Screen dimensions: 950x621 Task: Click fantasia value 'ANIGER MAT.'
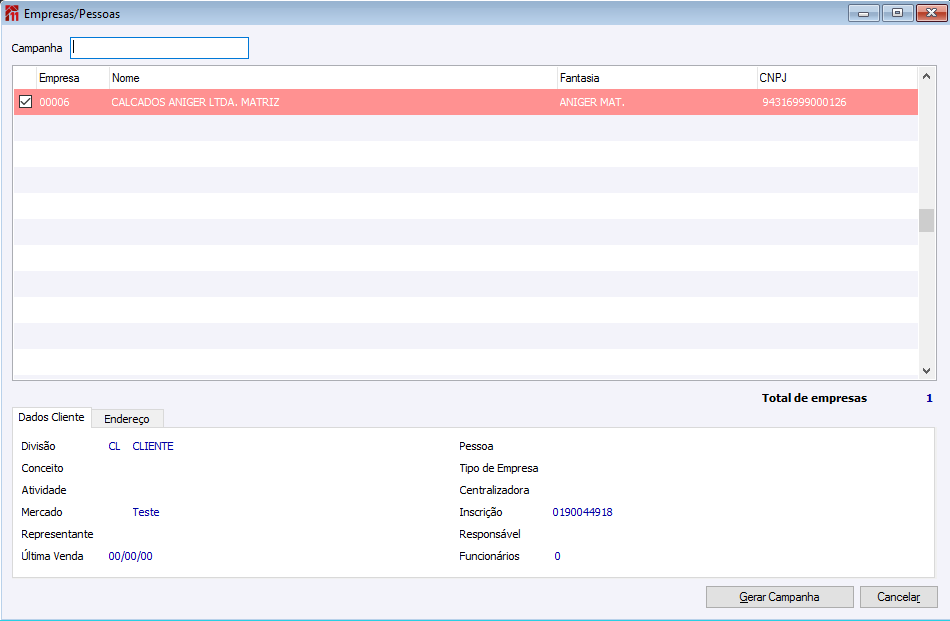(592, 102)
